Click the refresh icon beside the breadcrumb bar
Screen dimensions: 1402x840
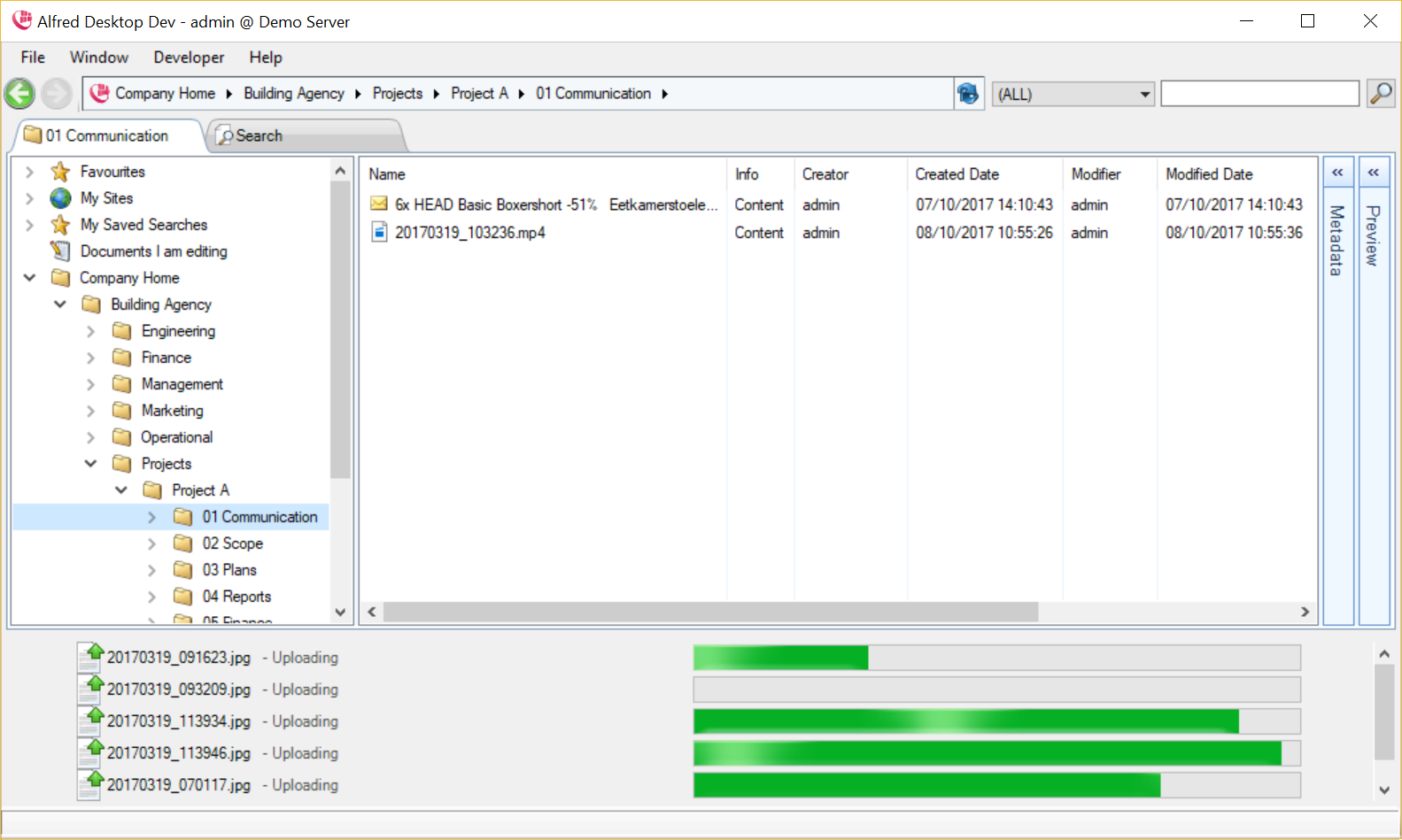[x=968, y=94]
